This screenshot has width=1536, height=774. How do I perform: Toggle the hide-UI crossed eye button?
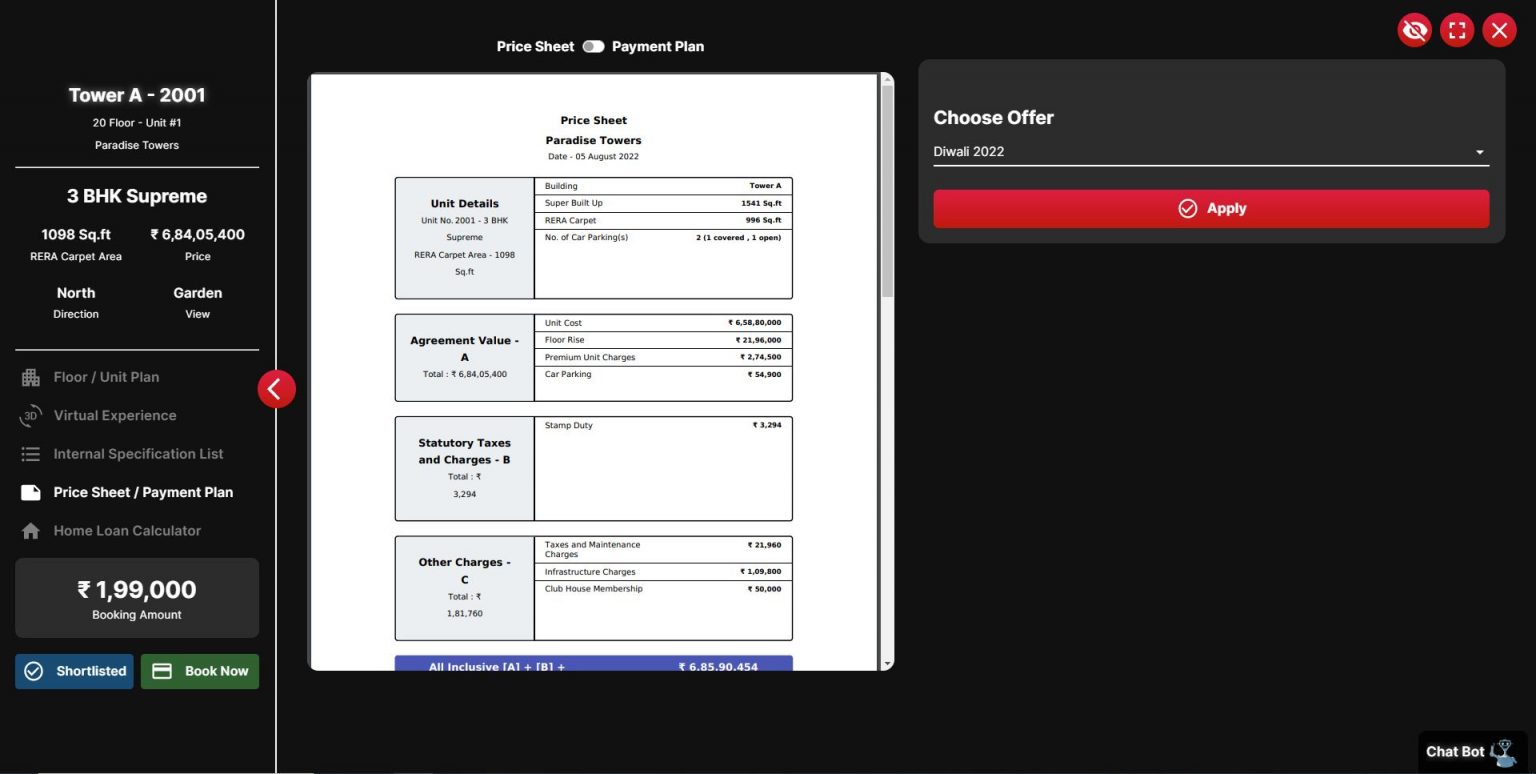[x=1414, y=31]
